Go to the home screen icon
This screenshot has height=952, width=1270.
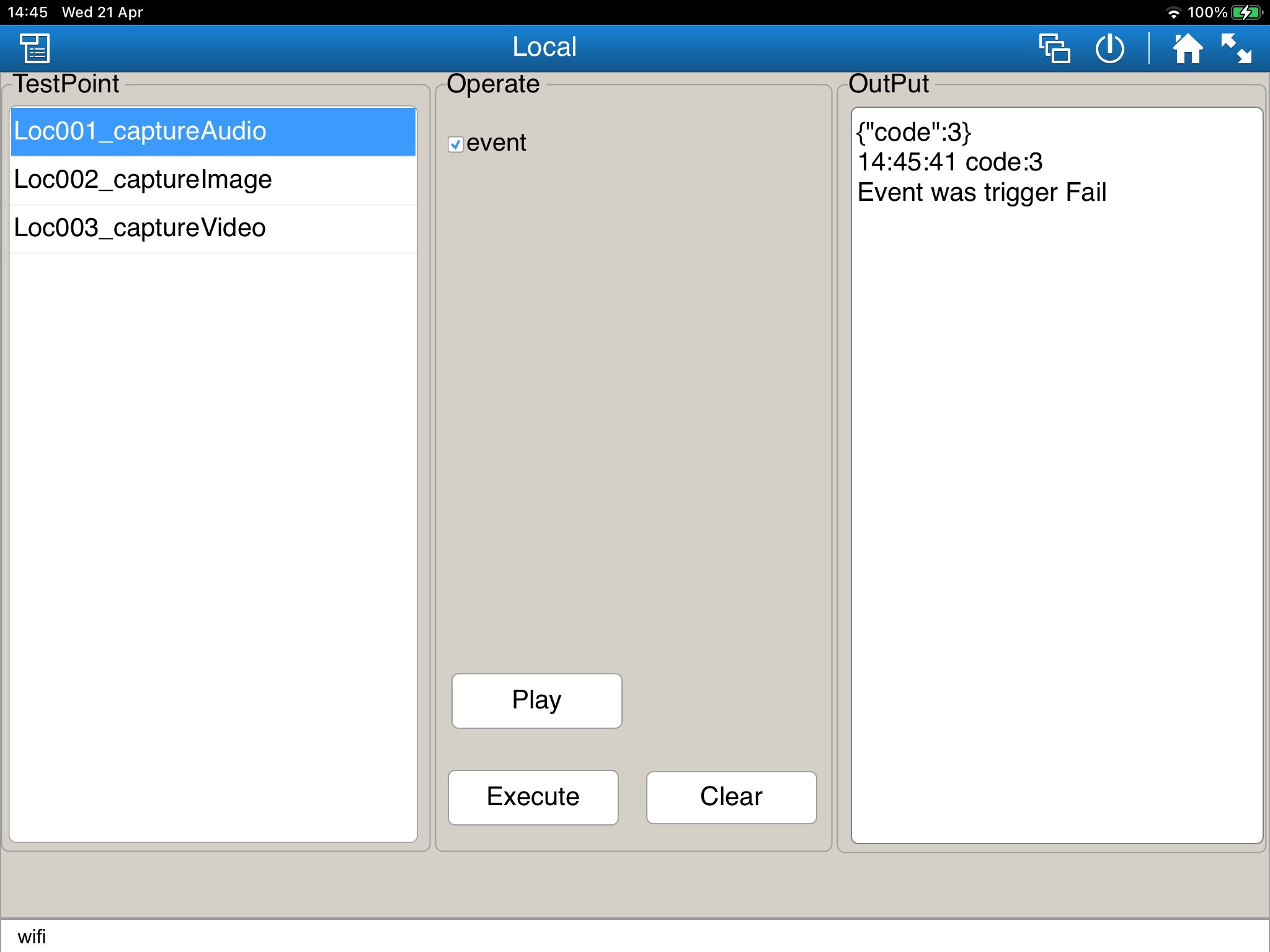point(1187,48)
